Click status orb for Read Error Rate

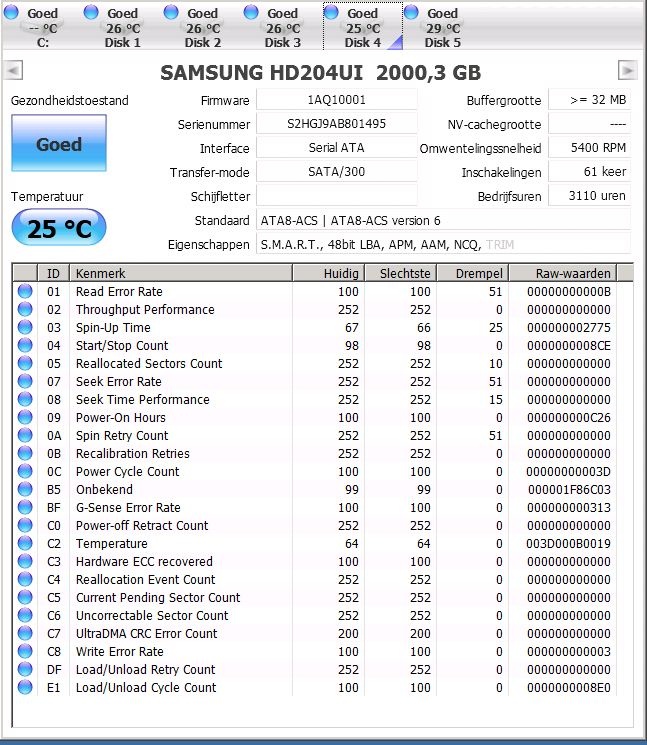[25, 291]
